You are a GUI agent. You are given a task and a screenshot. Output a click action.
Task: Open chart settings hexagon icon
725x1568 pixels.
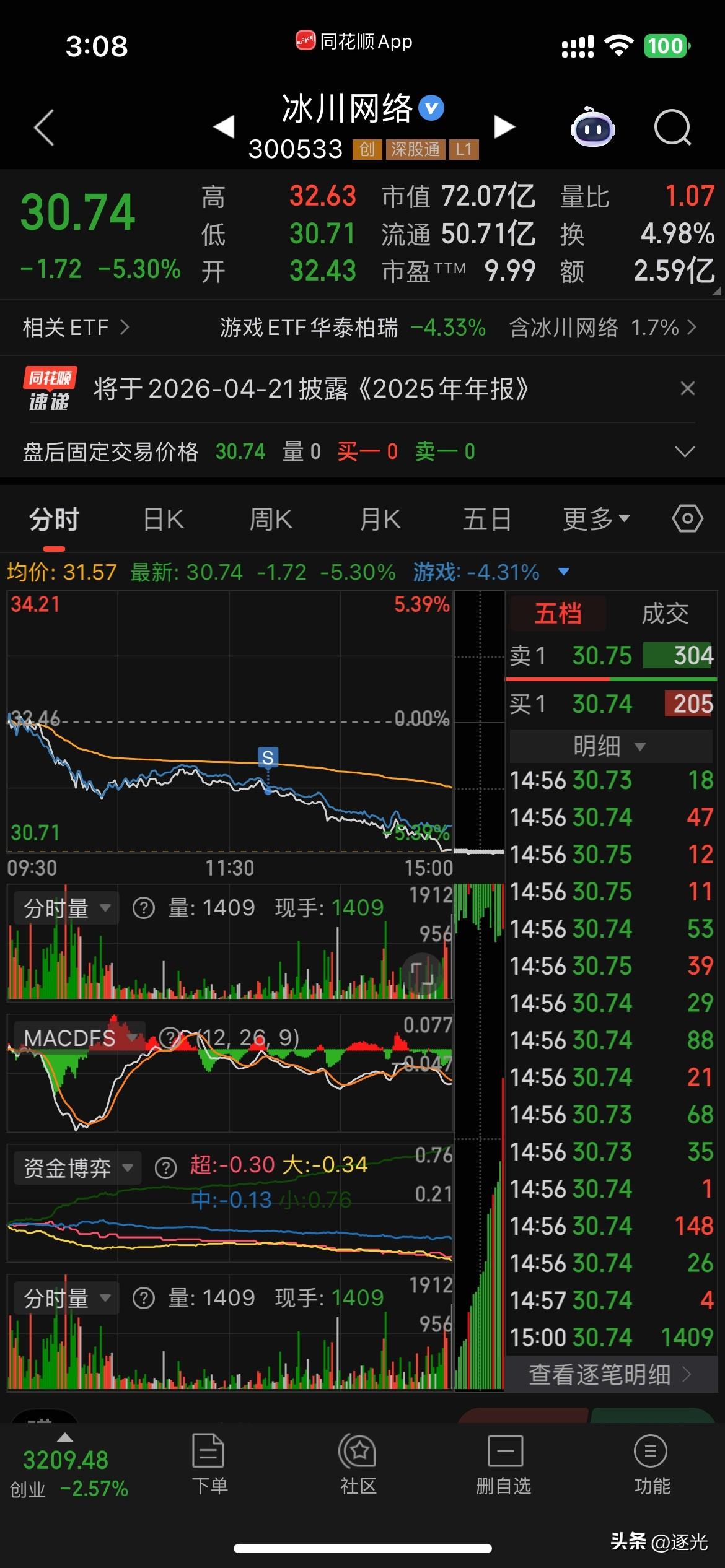coord(687,518)
